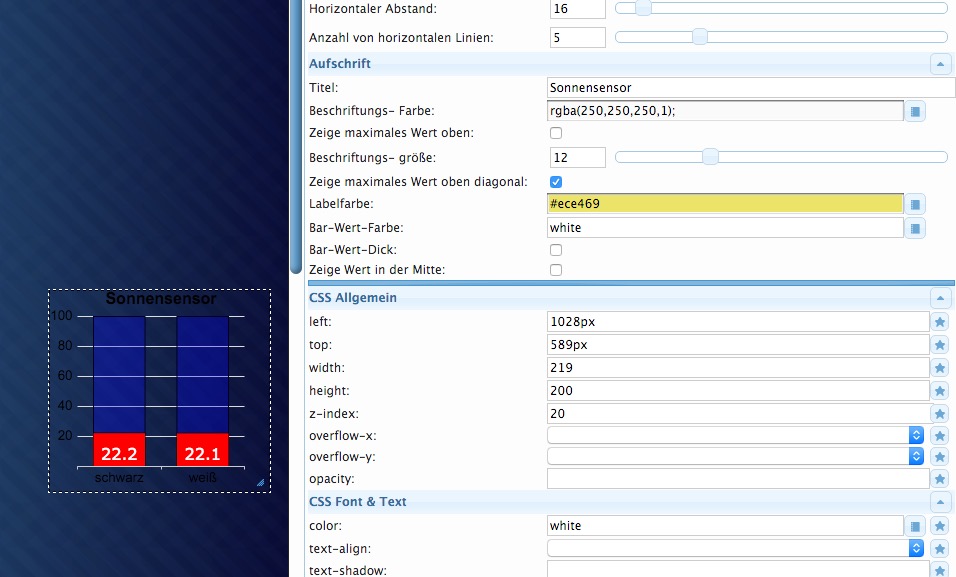Click the CSS Allgemein header text
This screenshot has width=956, height=577.
[353, 298]
